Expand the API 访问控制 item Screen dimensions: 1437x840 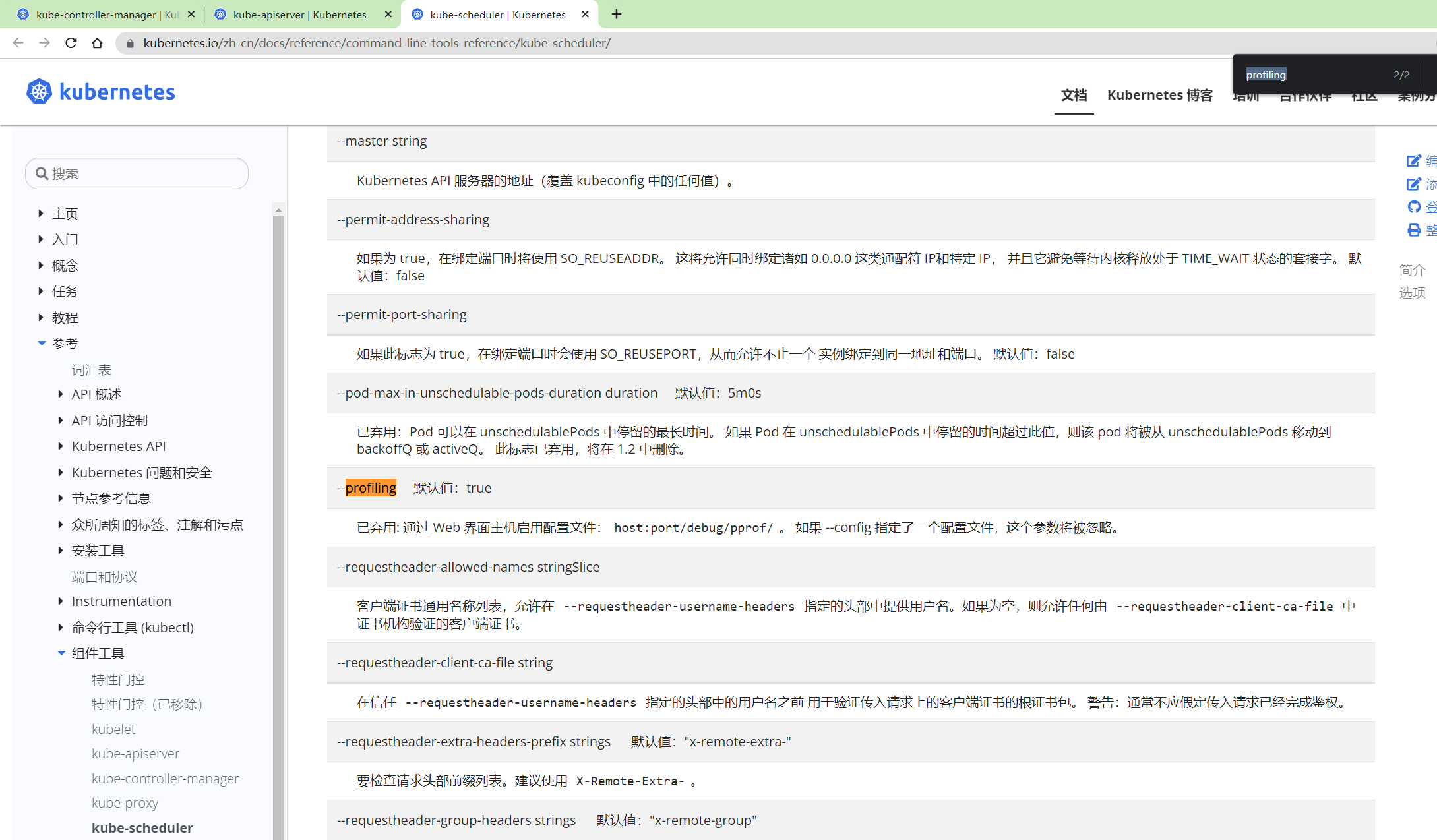tap(61, 420)
